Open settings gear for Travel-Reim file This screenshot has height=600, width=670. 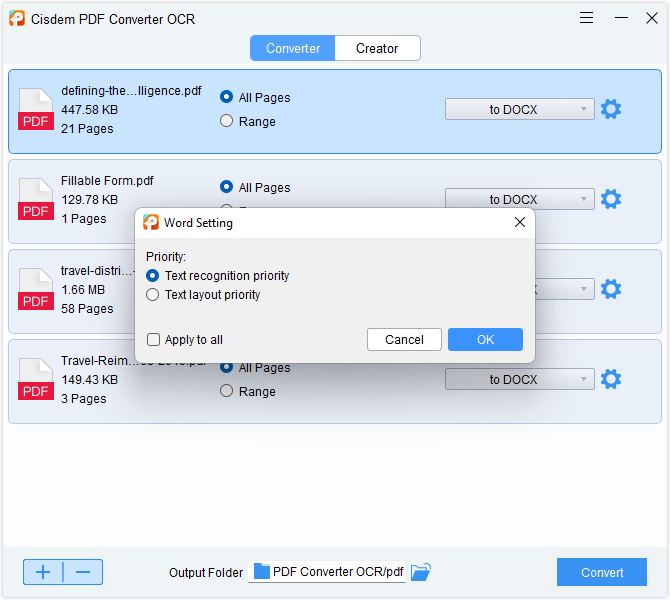point(611,379)
